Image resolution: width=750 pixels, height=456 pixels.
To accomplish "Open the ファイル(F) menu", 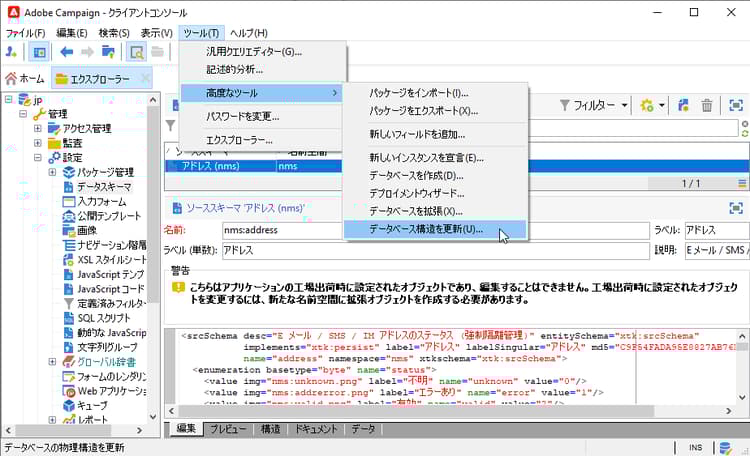I will click(25, 33).
